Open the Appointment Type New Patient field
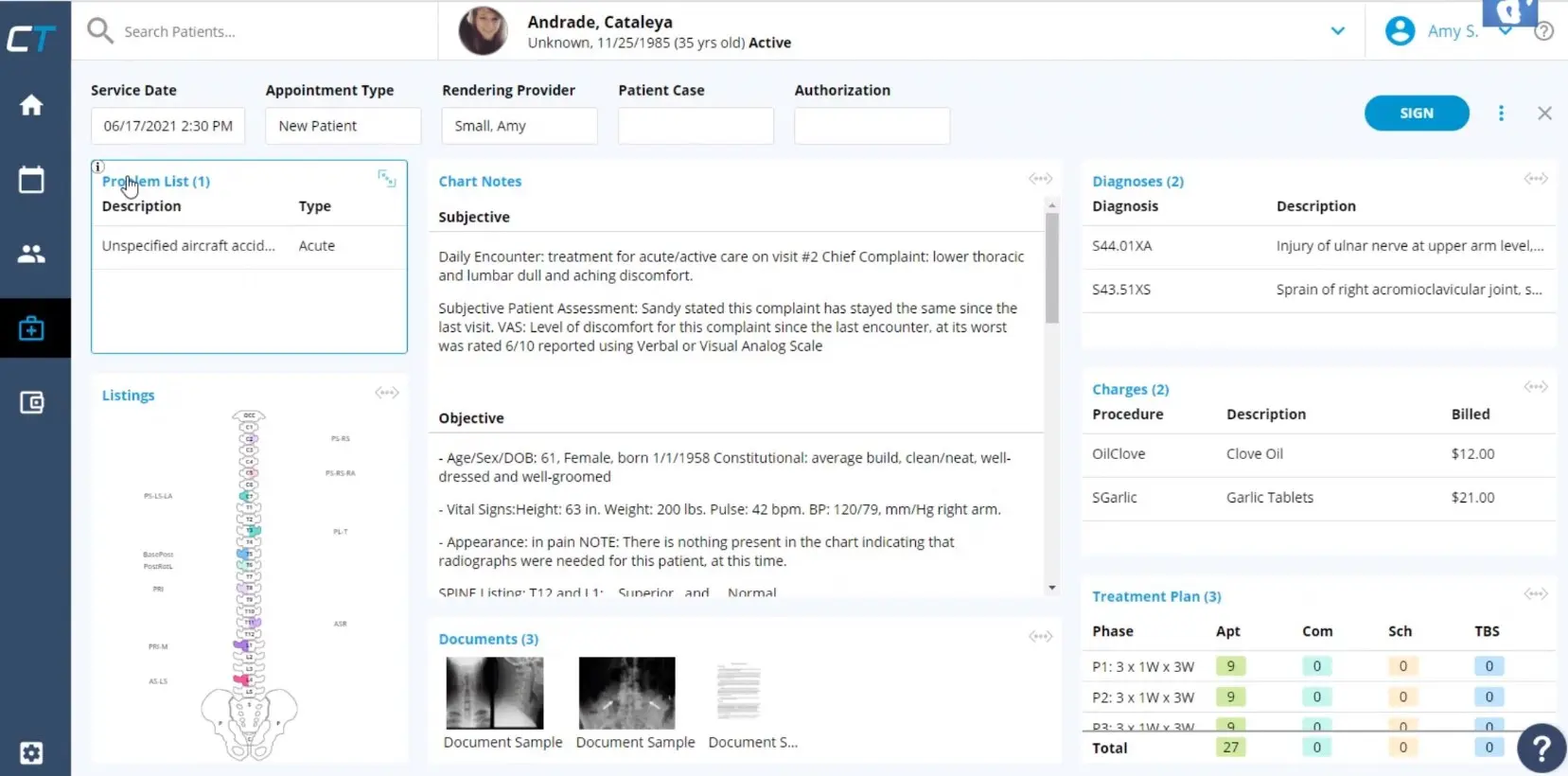Screen dimensions: 1568x776 click(343, 126)
